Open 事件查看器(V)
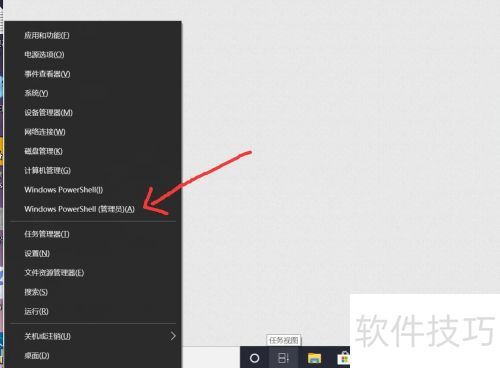Viewport: 500px width, 368px height. [x=47, y=74]
